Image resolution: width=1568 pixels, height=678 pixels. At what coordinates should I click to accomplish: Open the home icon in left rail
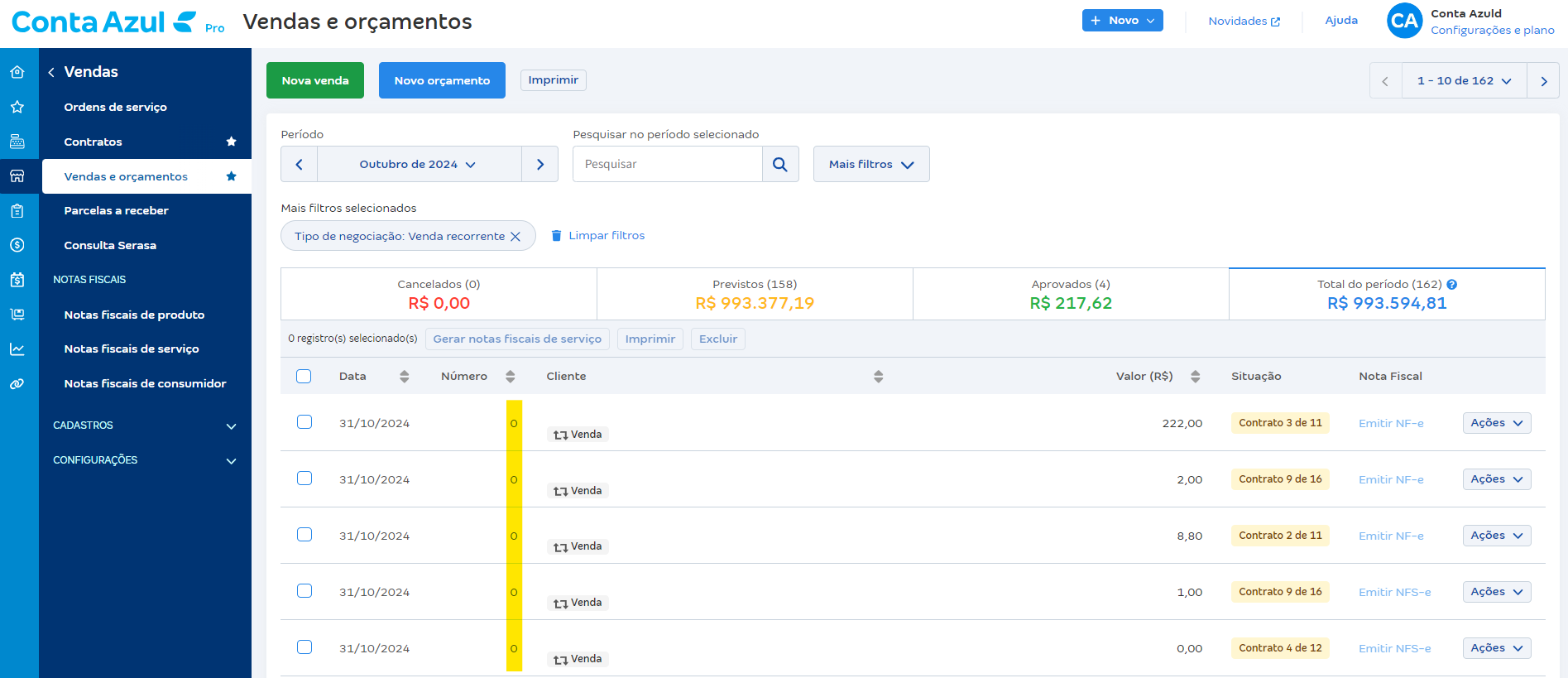(17, 72)
